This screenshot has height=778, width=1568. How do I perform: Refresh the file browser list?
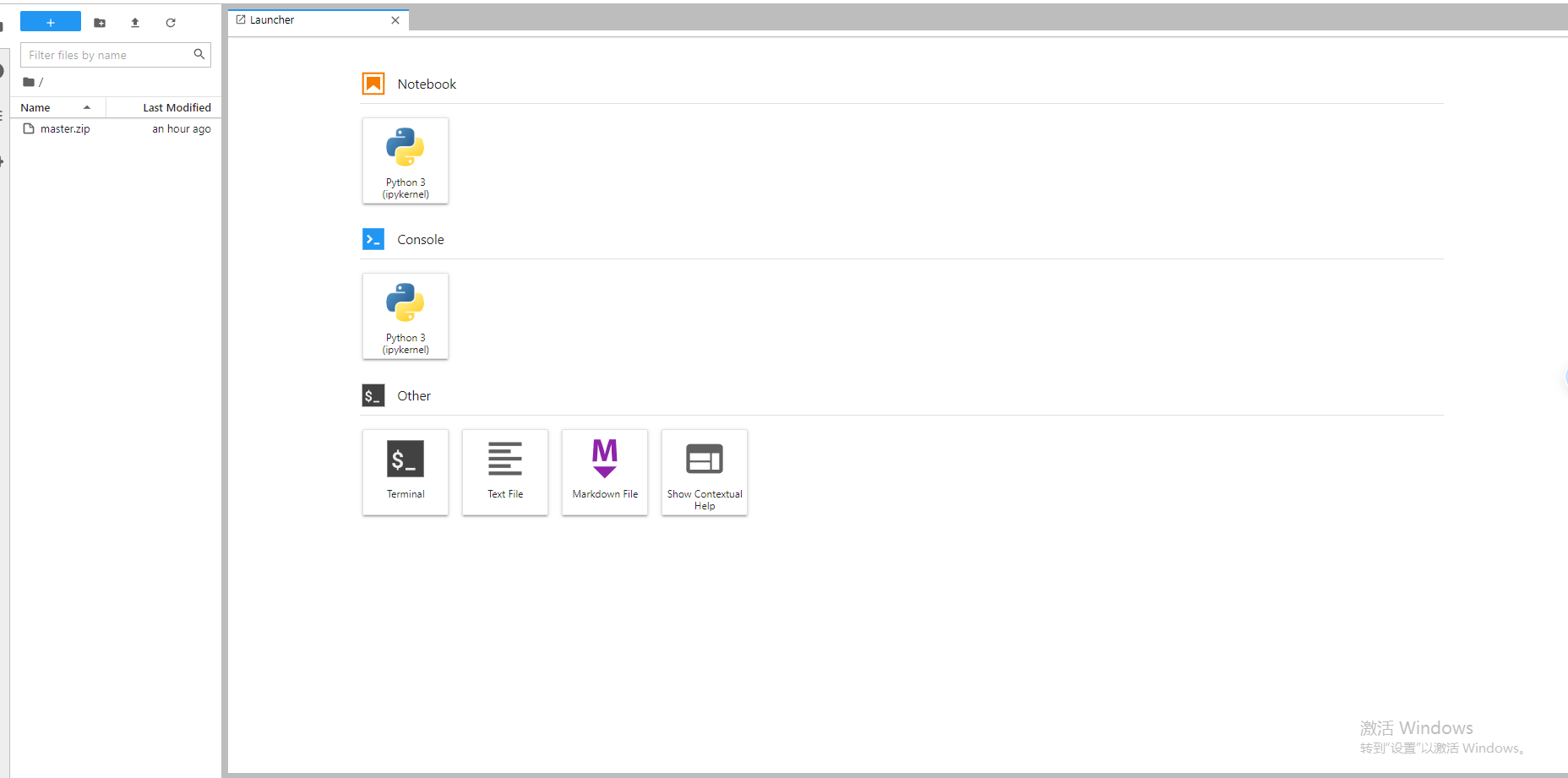click(171, 23)
